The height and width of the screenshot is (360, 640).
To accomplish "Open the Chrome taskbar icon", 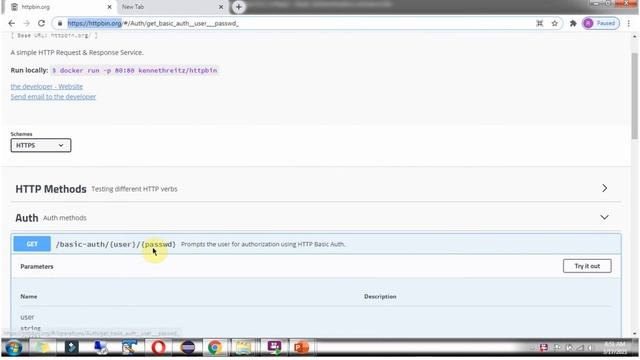I will coord(215,347).
